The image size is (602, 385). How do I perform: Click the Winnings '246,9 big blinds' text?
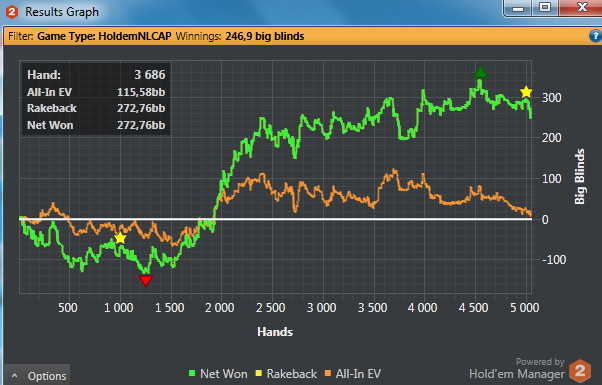(265, 36)
